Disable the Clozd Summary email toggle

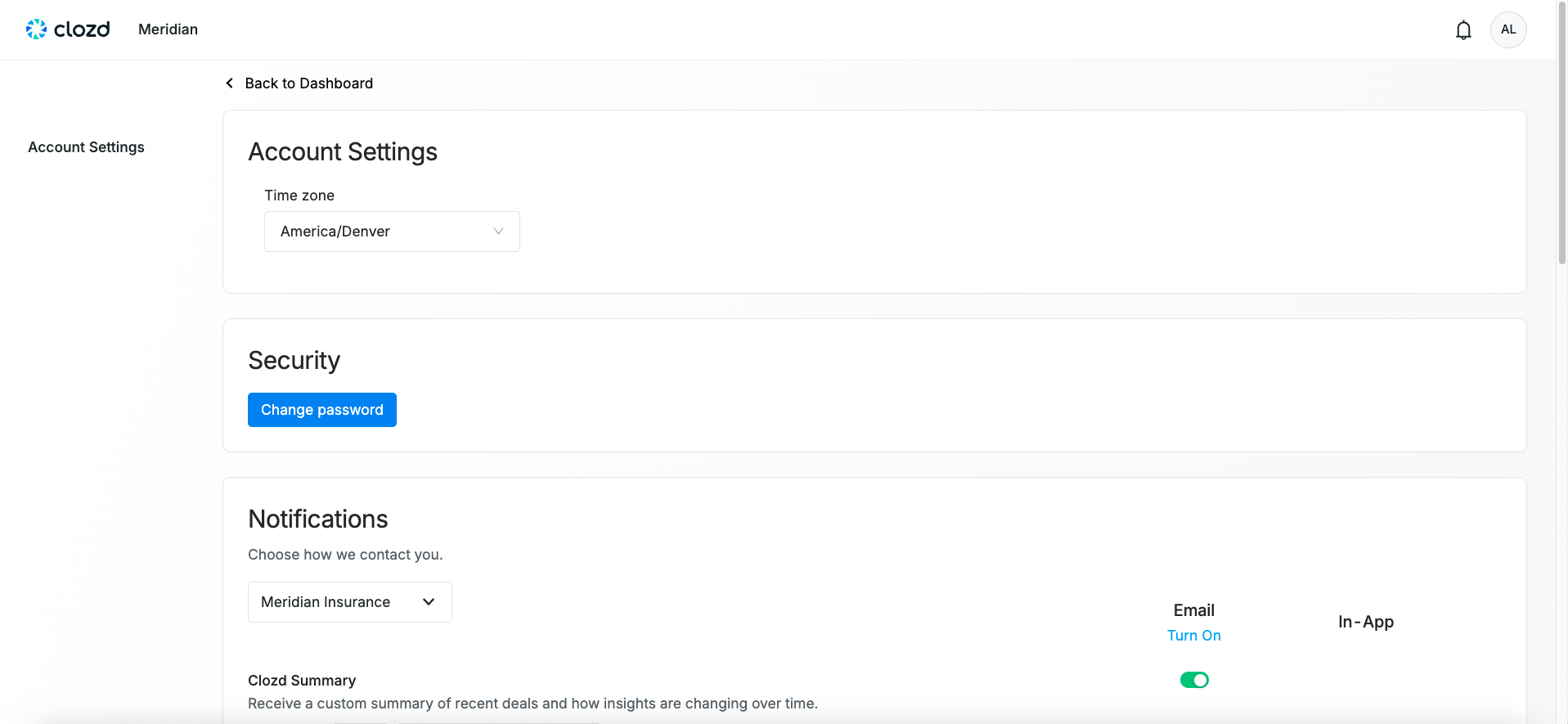click(x=1194, y=680)
